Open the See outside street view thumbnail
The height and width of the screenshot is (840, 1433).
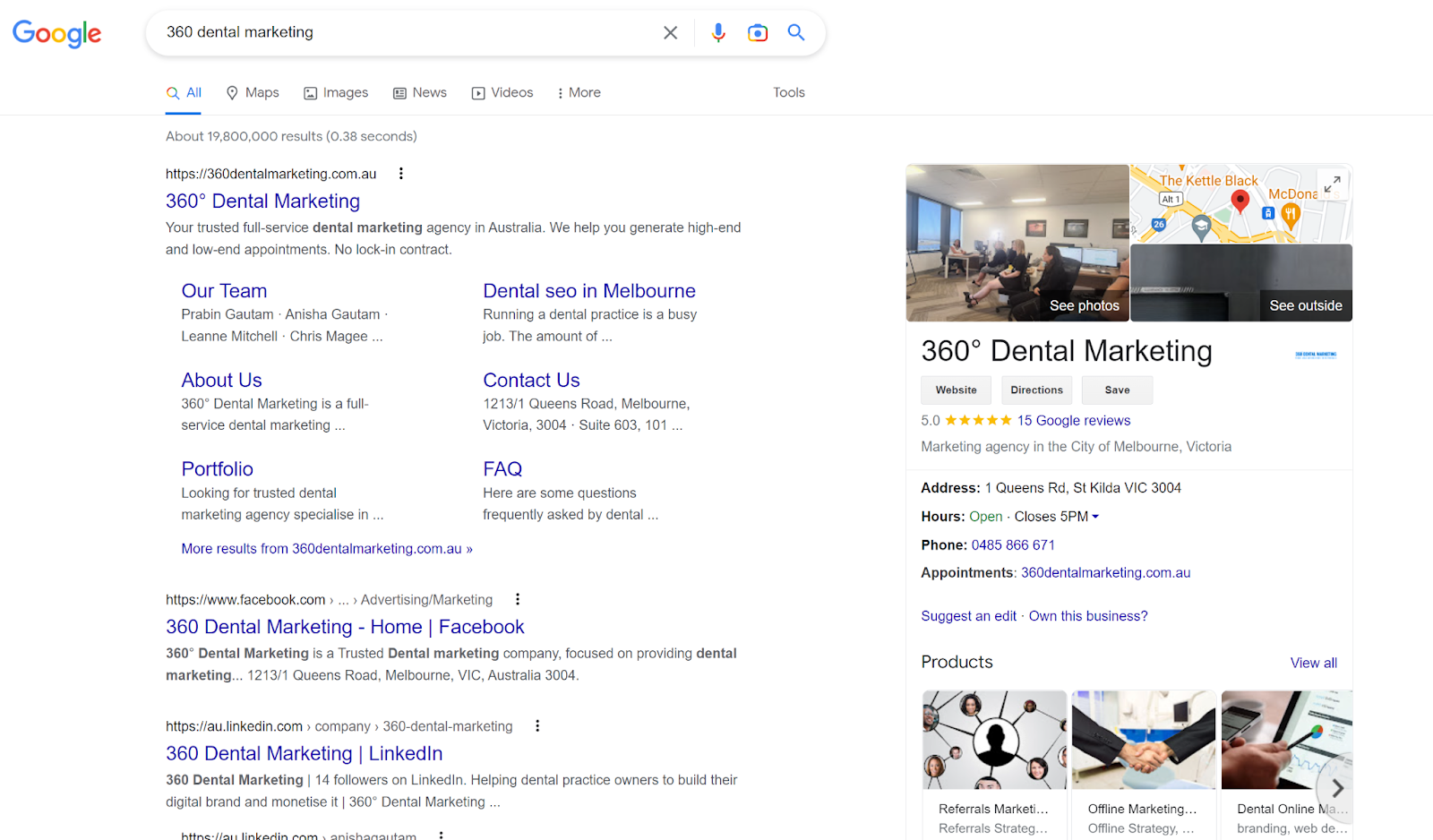(1241, 283)
